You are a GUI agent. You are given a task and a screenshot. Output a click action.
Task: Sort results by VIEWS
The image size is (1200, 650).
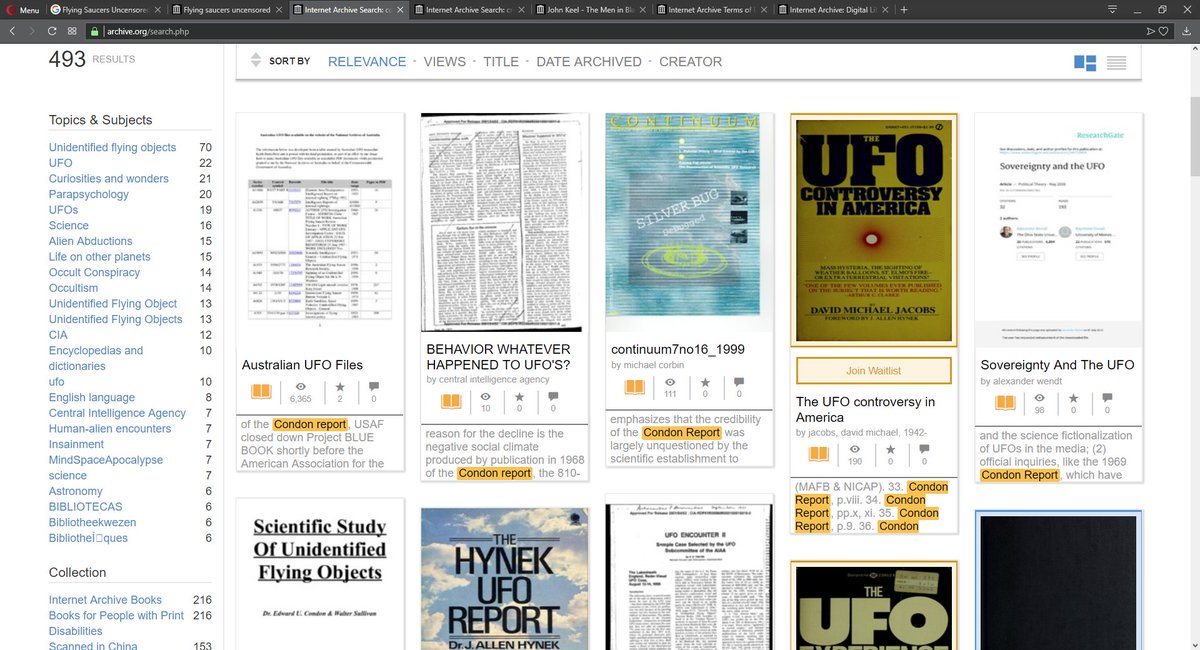click(x=445, y=61)
